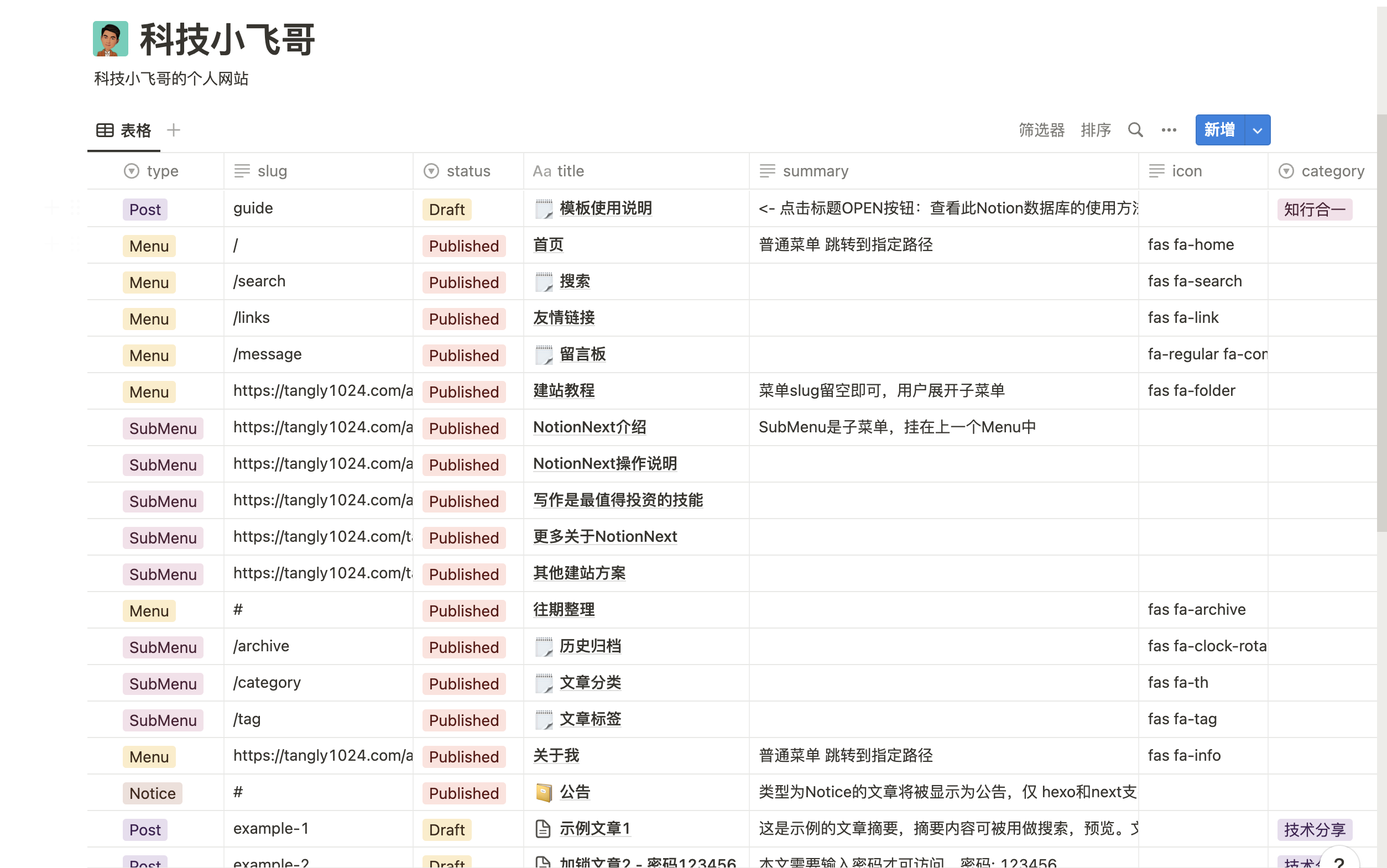Open the NotionNext介绍 page title link
The image size is (1387, 868).
590,427
